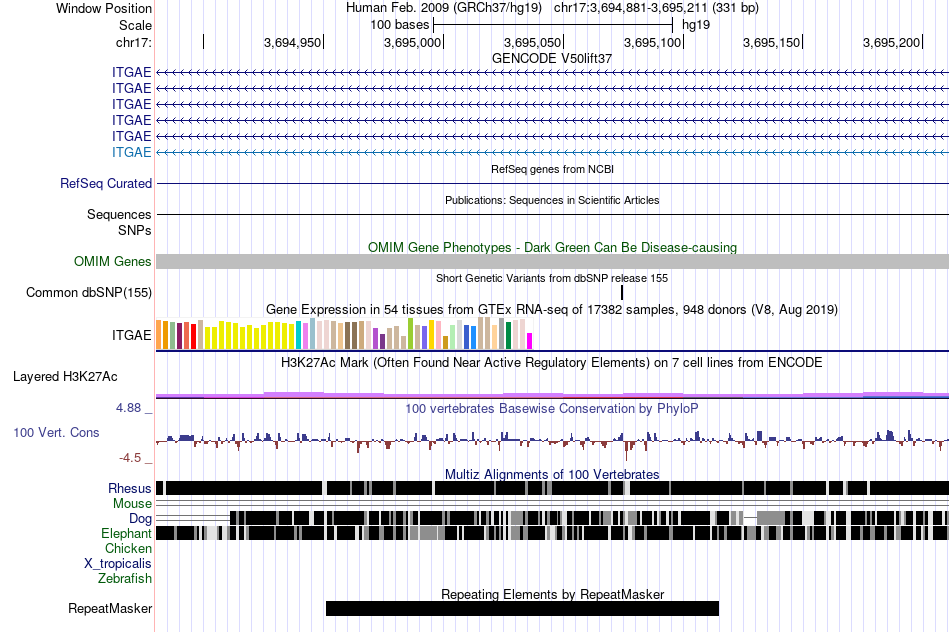Viewport: 950px width, 632px height.
Task: Click the Scale label
Action: pos(135,25)
